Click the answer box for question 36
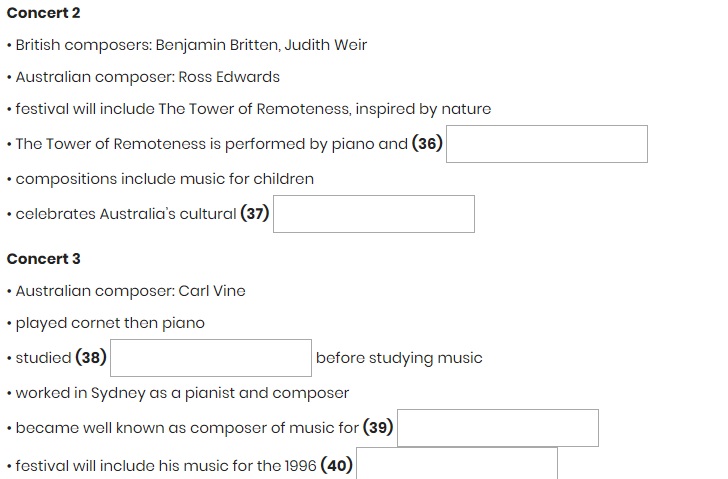This screenshot has height=479, width=728. pos(547,144)
